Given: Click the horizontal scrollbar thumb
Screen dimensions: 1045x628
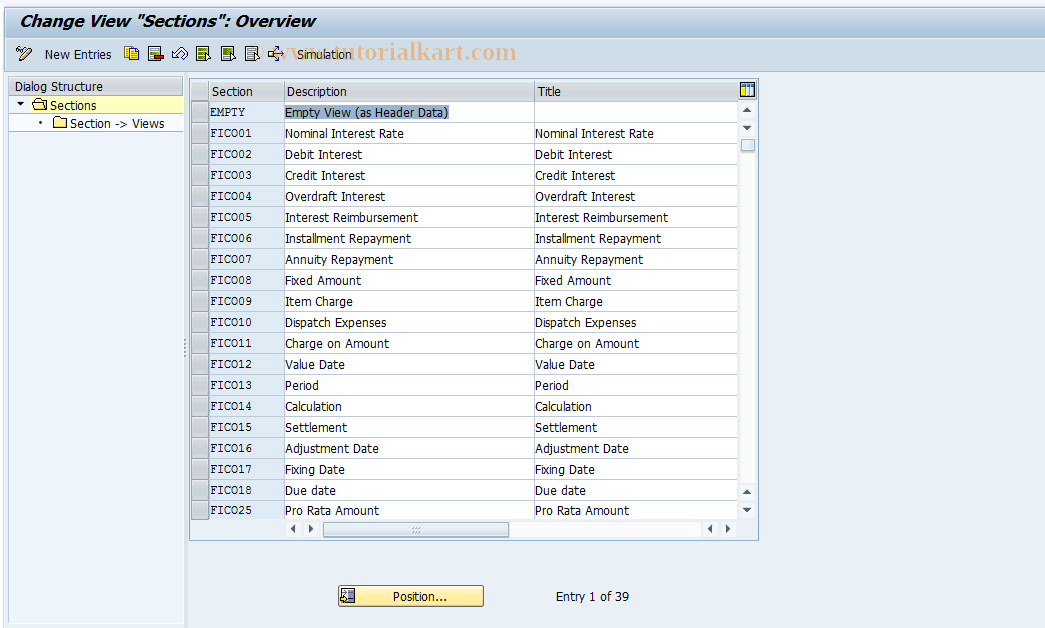Looking at the screenshot, I should tap(416, 529).
